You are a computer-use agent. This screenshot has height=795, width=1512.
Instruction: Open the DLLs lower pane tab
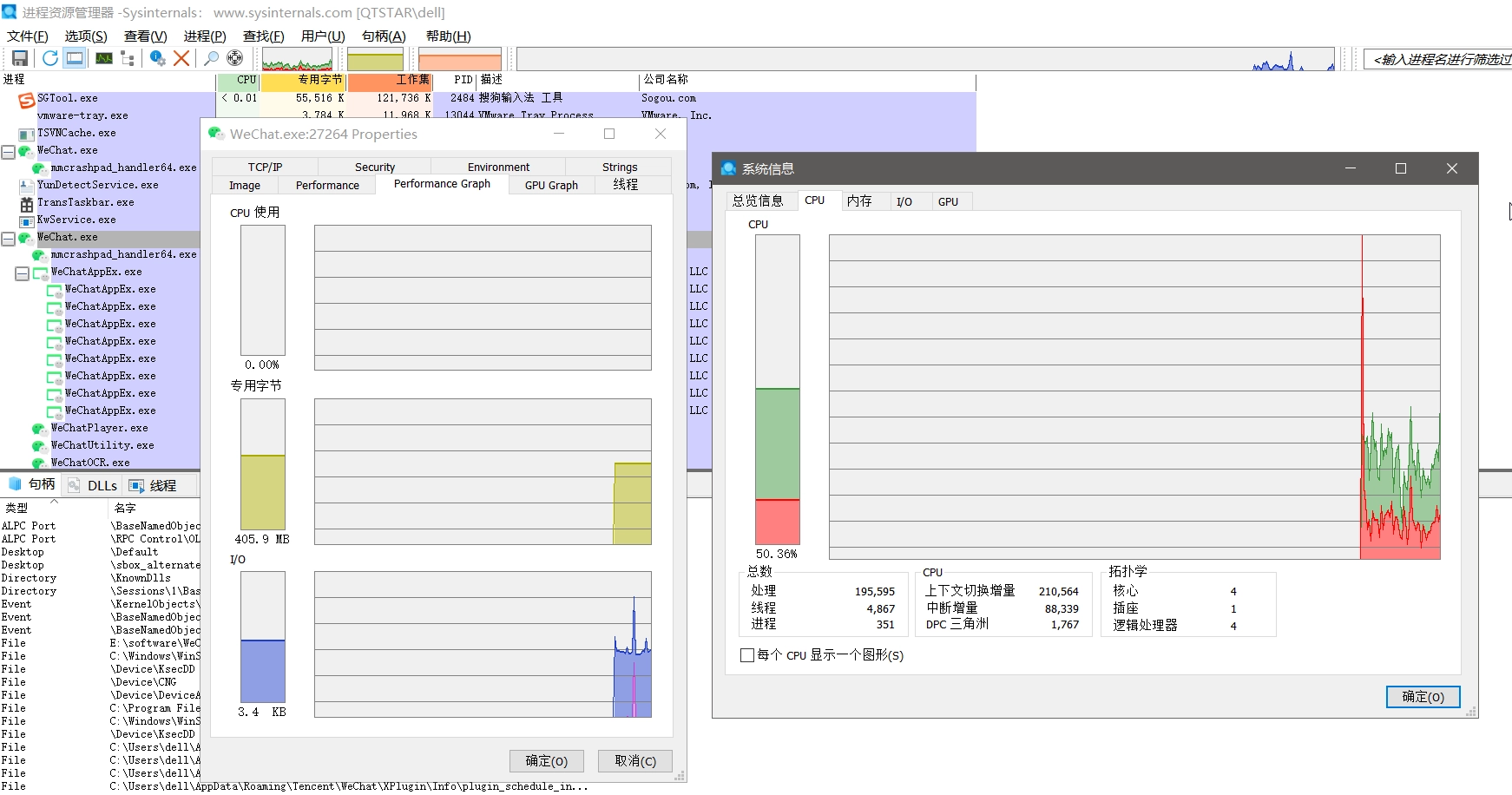(x=93, y=485)
